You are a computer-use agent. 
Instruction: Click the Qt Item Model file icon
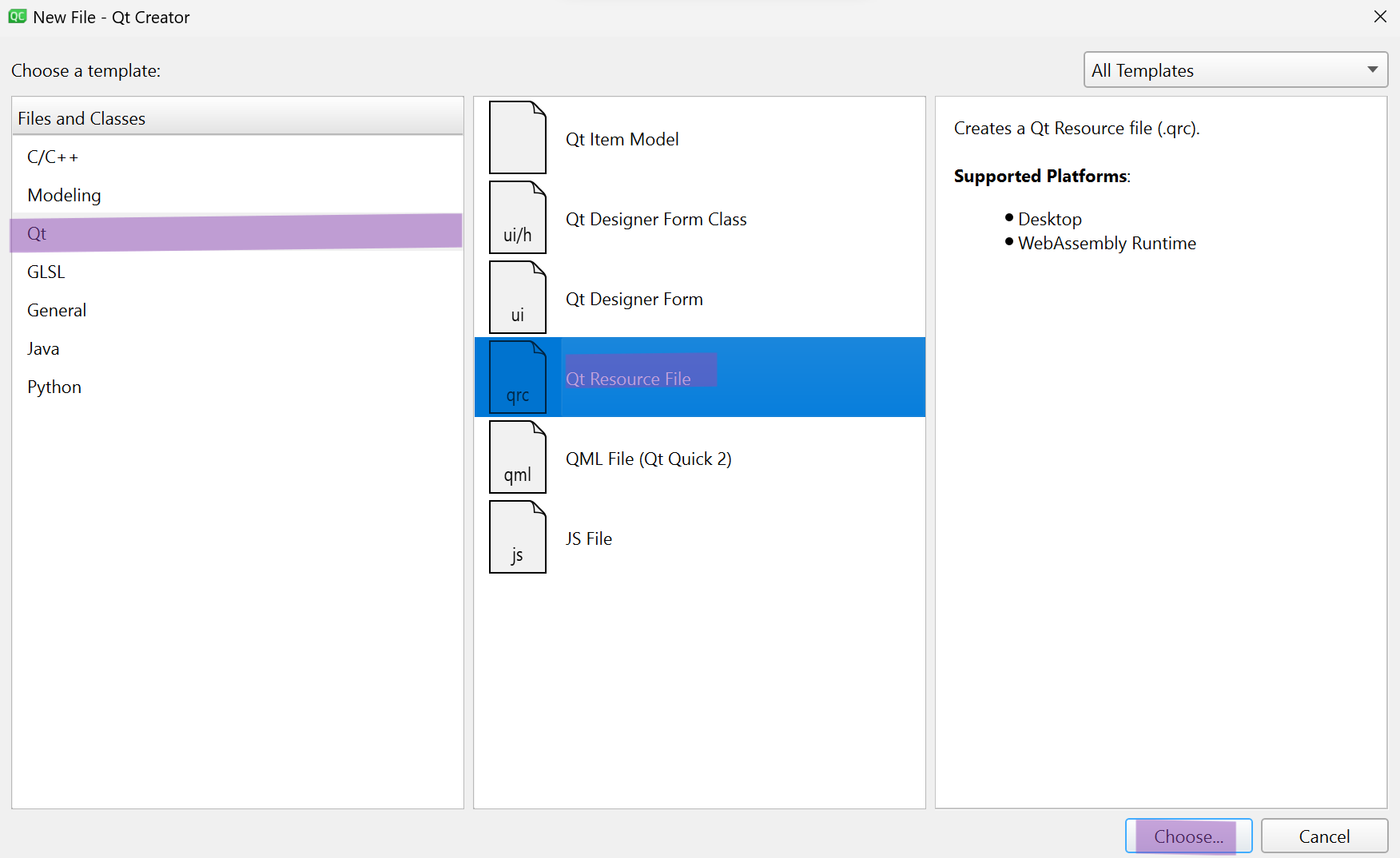tap(518, 137)
